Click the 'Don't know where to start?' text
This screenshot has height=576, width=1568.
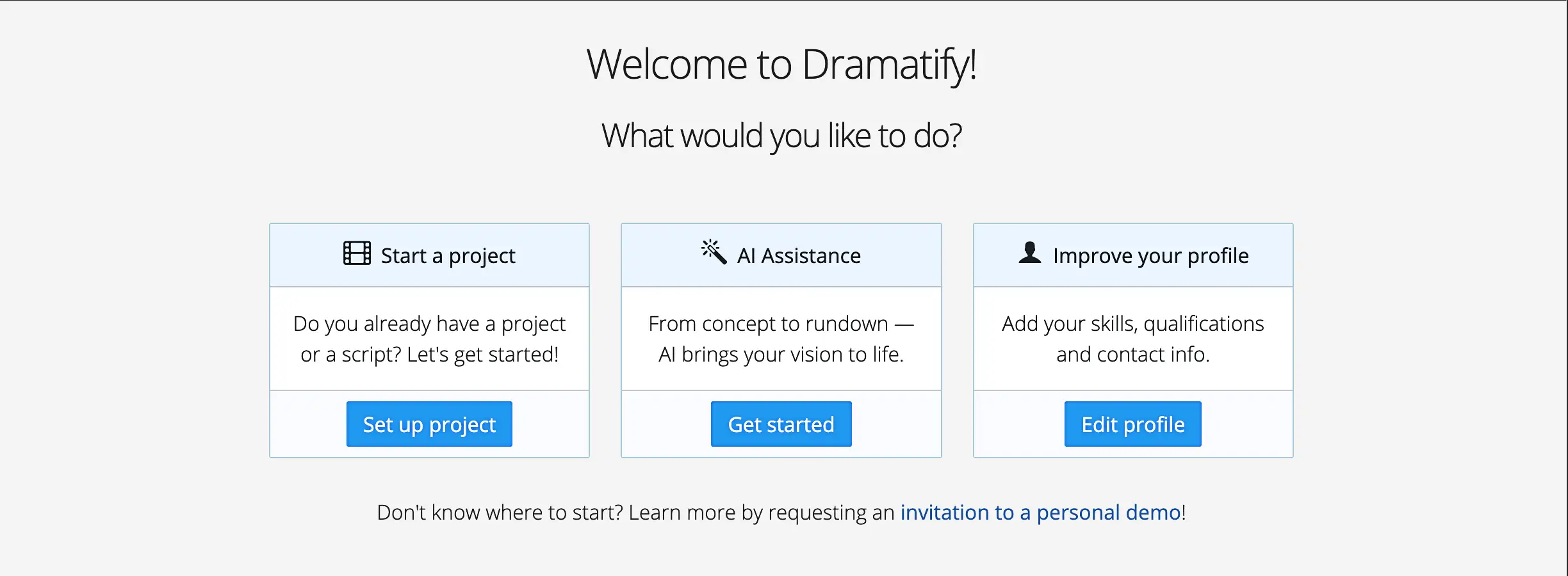pos(500,513)
